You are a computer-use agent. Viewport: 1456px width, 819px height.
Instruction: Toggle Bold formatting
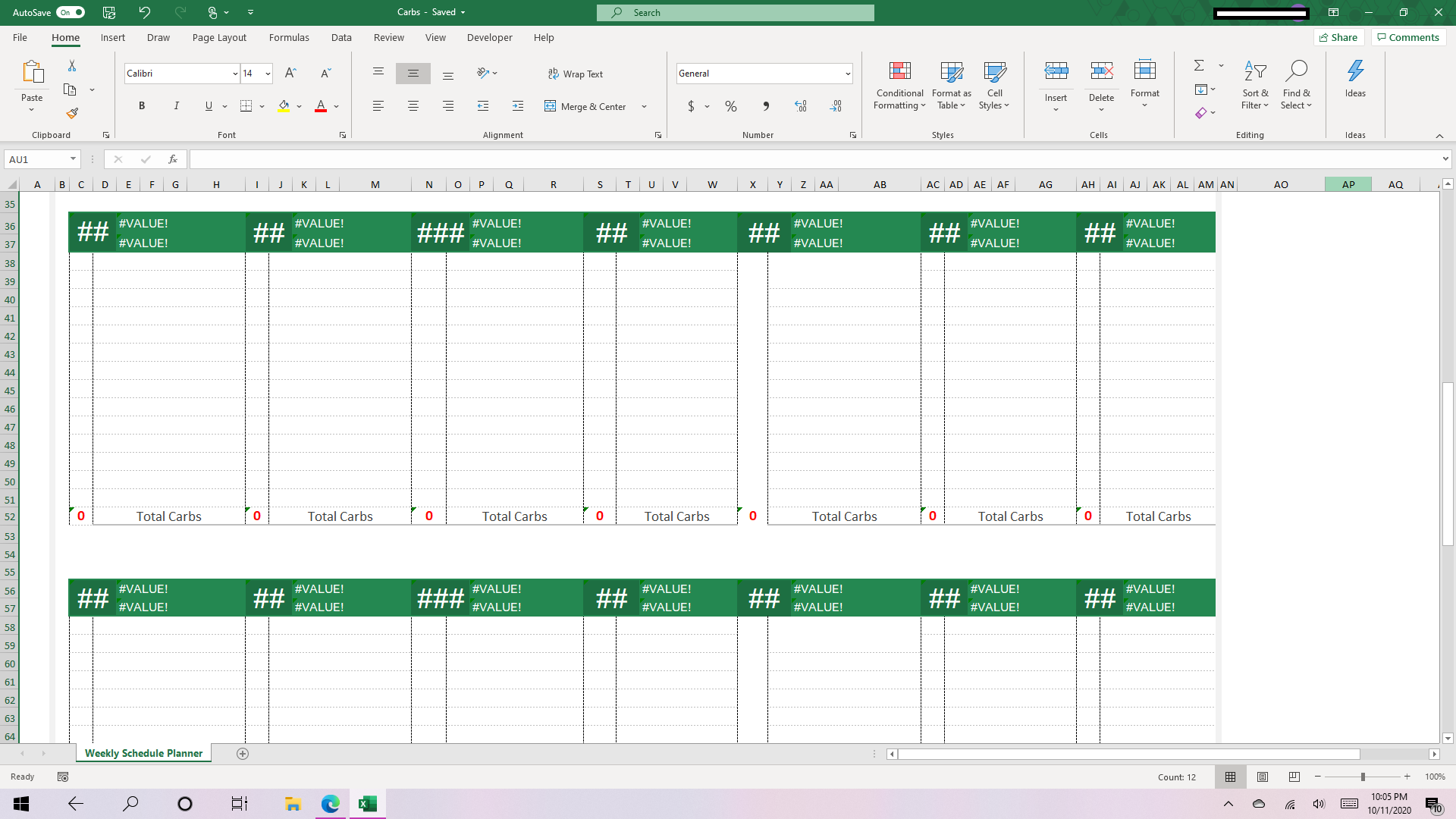point(142,106)
